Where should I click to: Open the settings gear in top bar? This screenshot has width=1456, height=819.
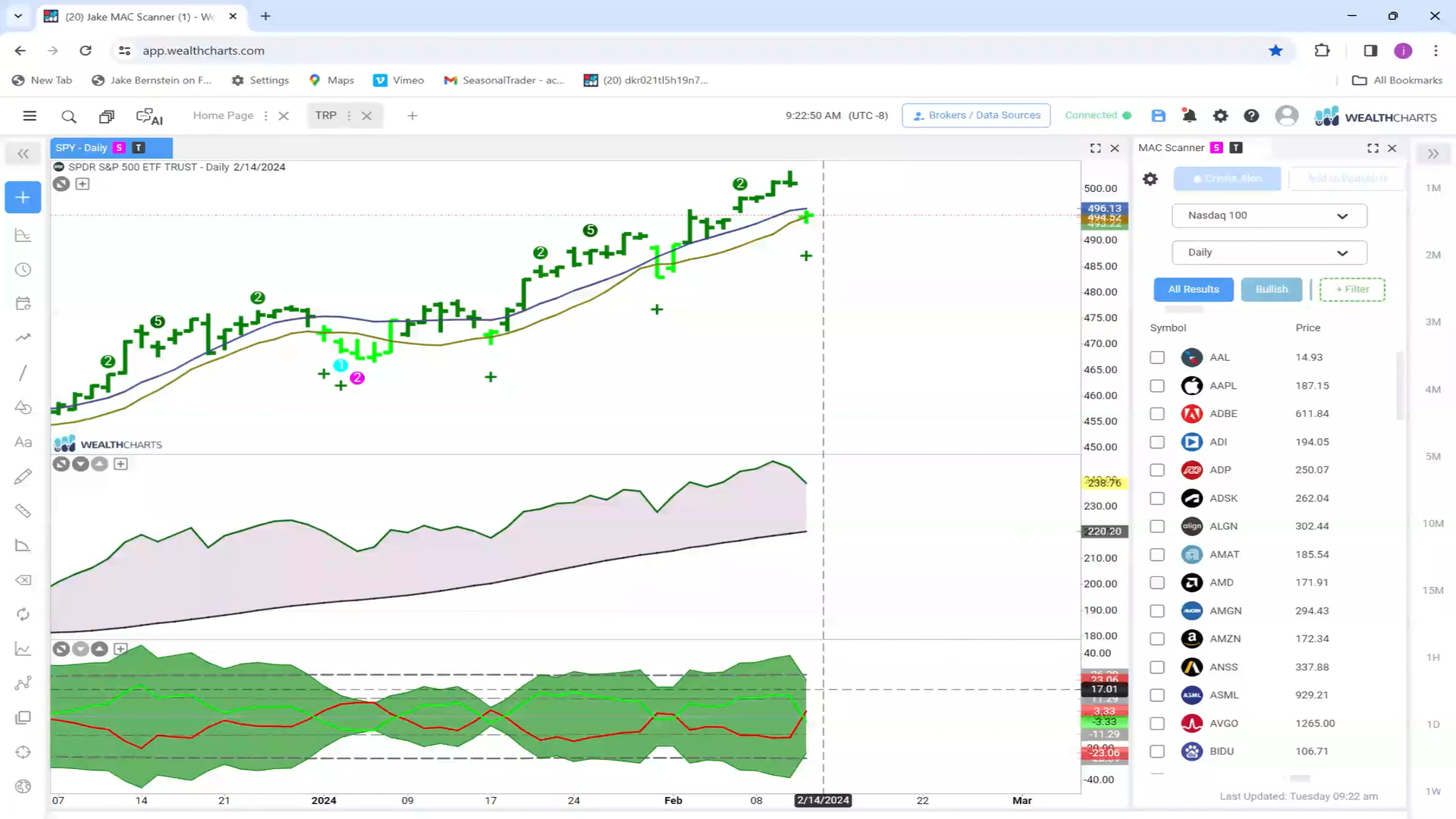[x=1220, y=115]
